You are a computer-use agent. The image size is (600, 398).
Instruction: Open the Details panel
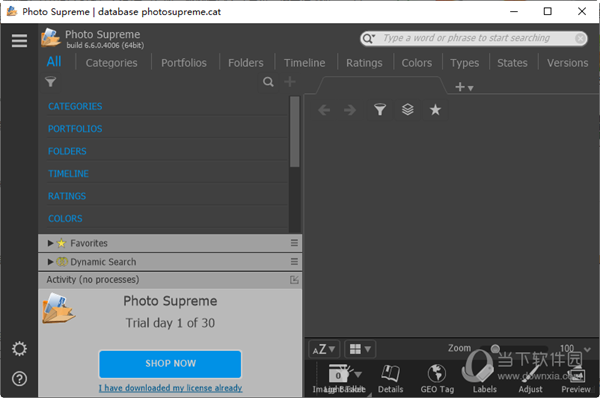[391, 378]
